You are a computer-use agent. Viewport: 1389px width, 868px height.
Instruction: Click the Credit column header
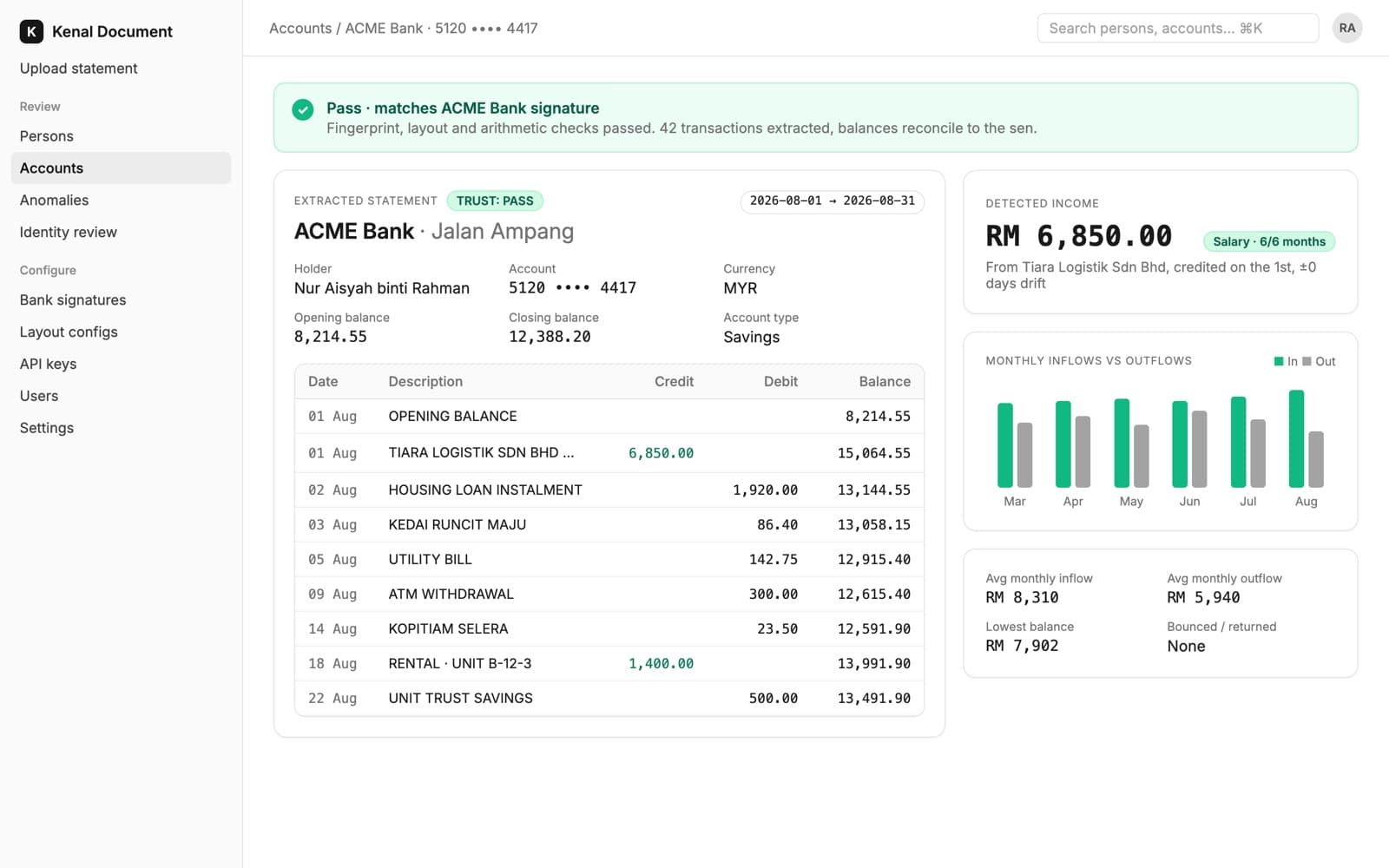[x=674, y=382]
